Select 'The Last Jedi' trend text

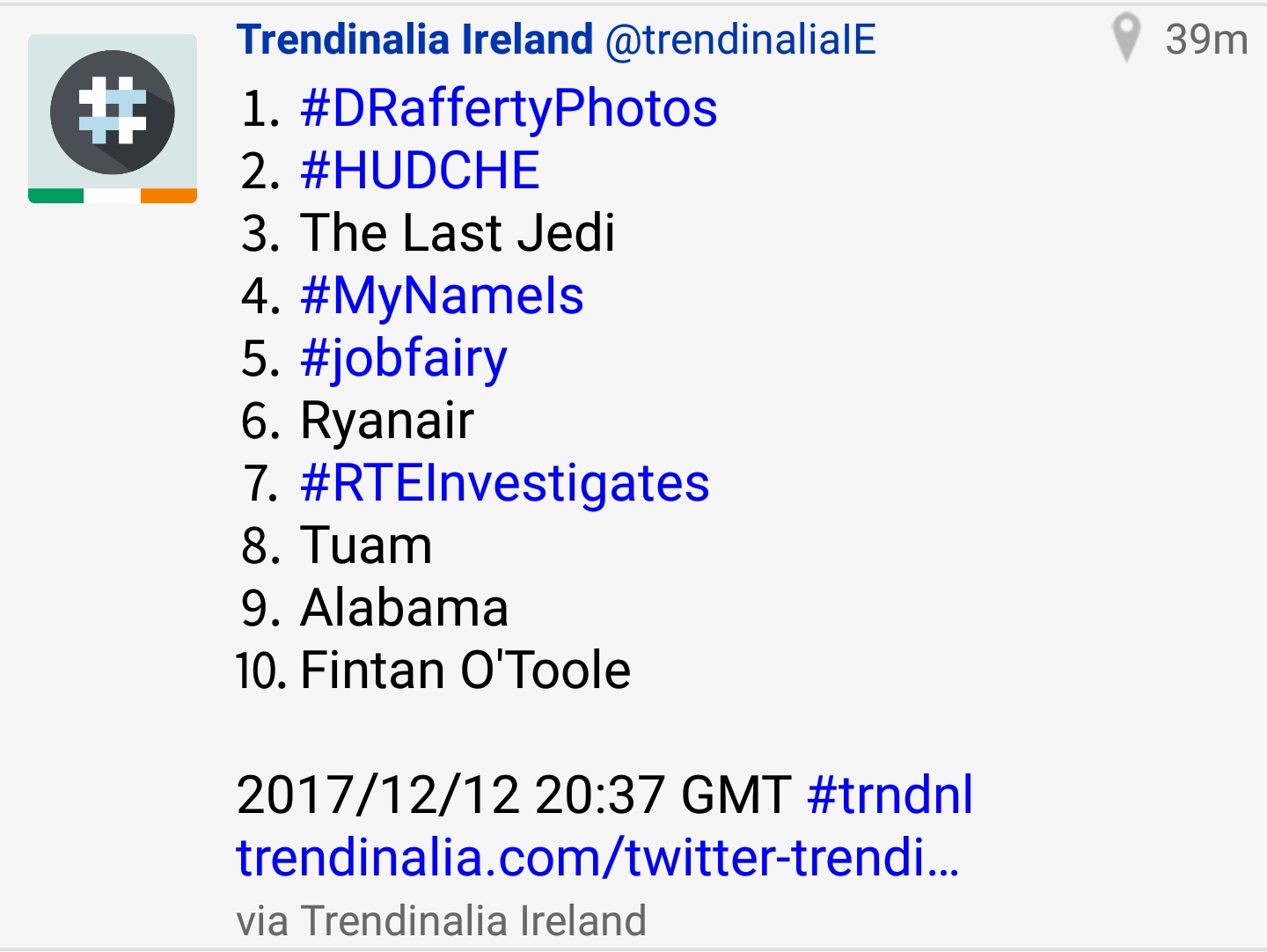point(458,233)
